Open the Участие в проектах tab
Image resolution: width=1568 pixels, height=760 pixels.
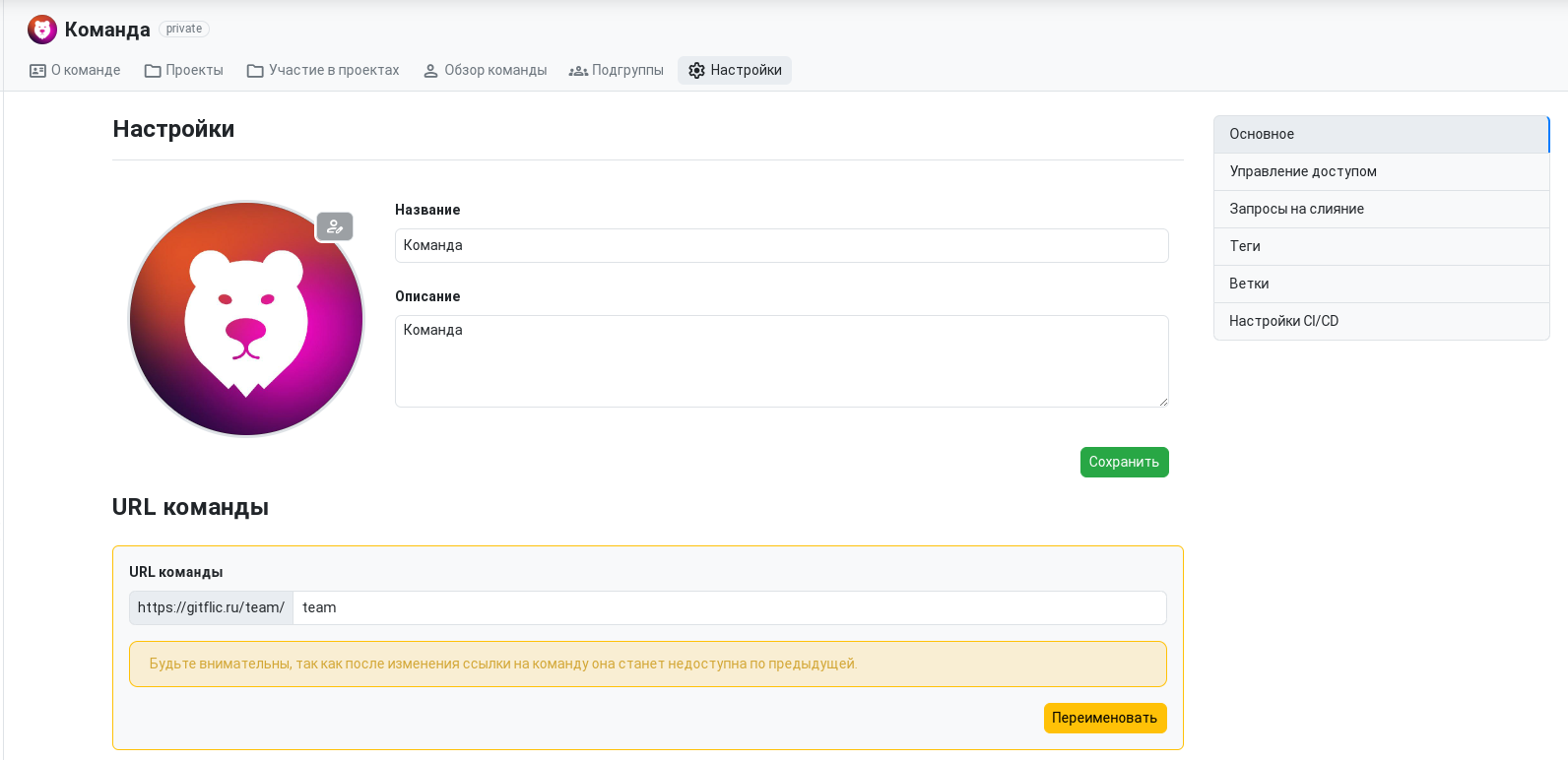323,71
